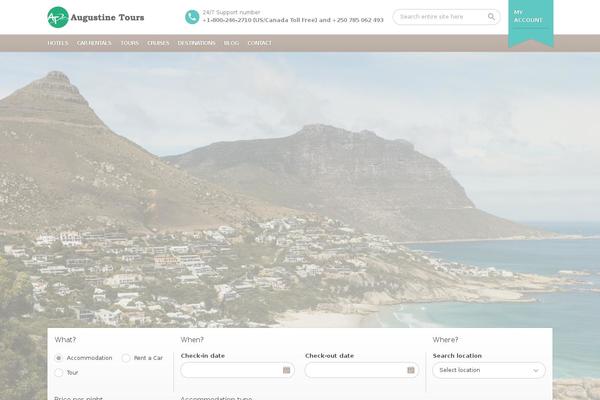Click the Augustine Tours site title
Image resolution: width=600 pixels, height=400 pixels.
[x=108, y=18]
